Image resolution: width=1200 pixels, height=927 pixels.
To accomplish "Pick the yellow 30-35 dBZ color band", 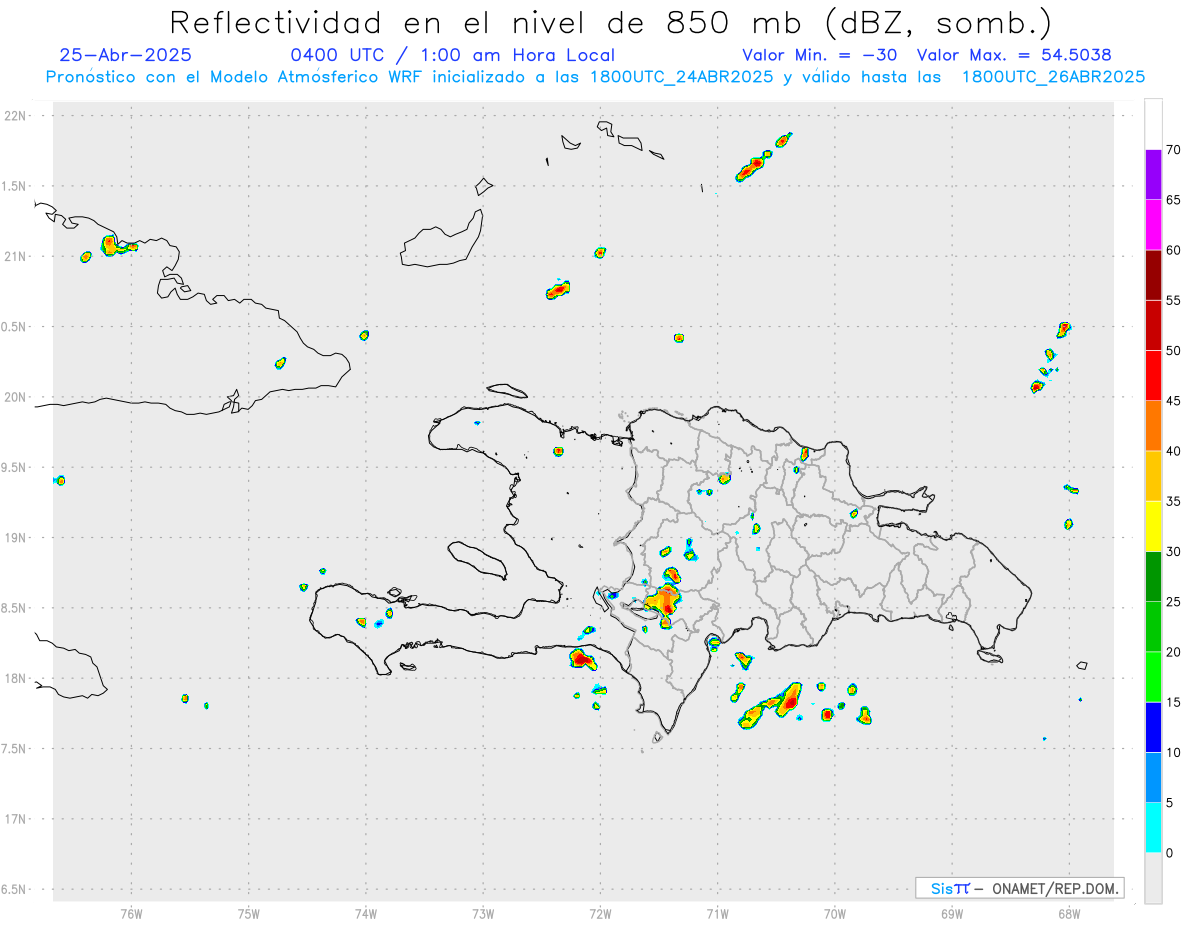I will click(1153, 526).
